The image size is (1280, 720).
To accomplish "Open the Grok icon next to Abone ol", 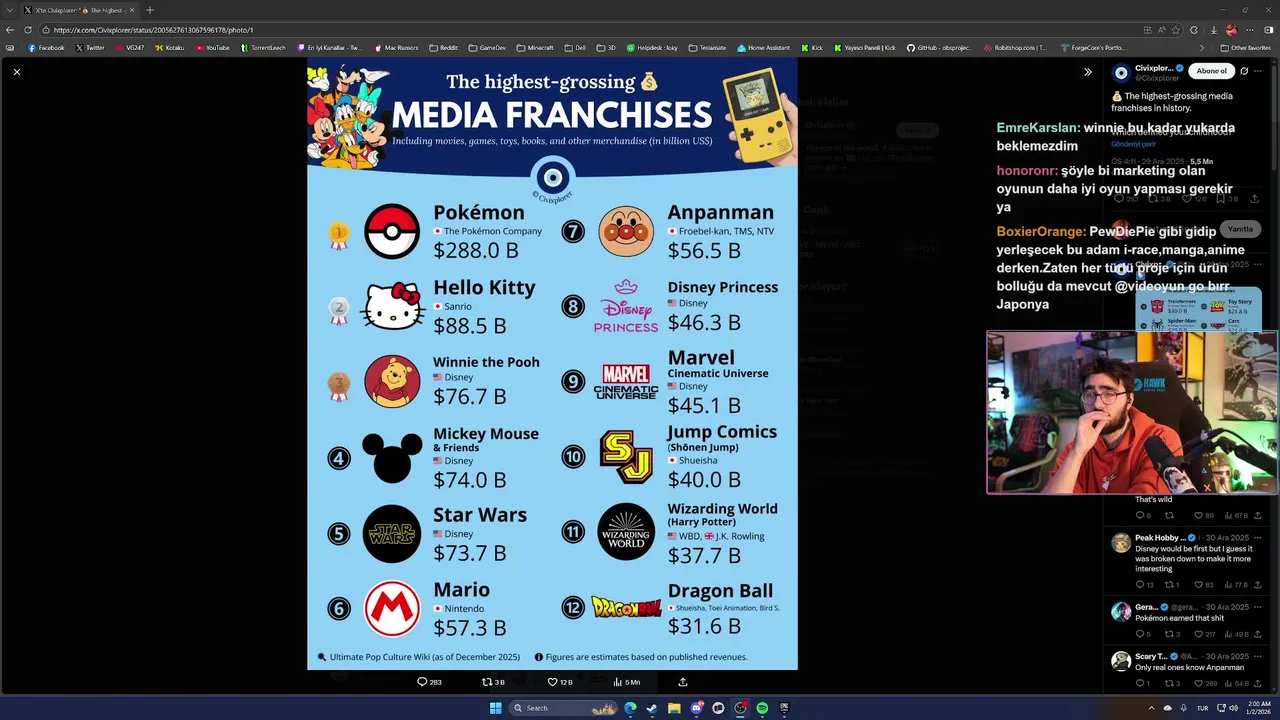I will pos(1244,71).
